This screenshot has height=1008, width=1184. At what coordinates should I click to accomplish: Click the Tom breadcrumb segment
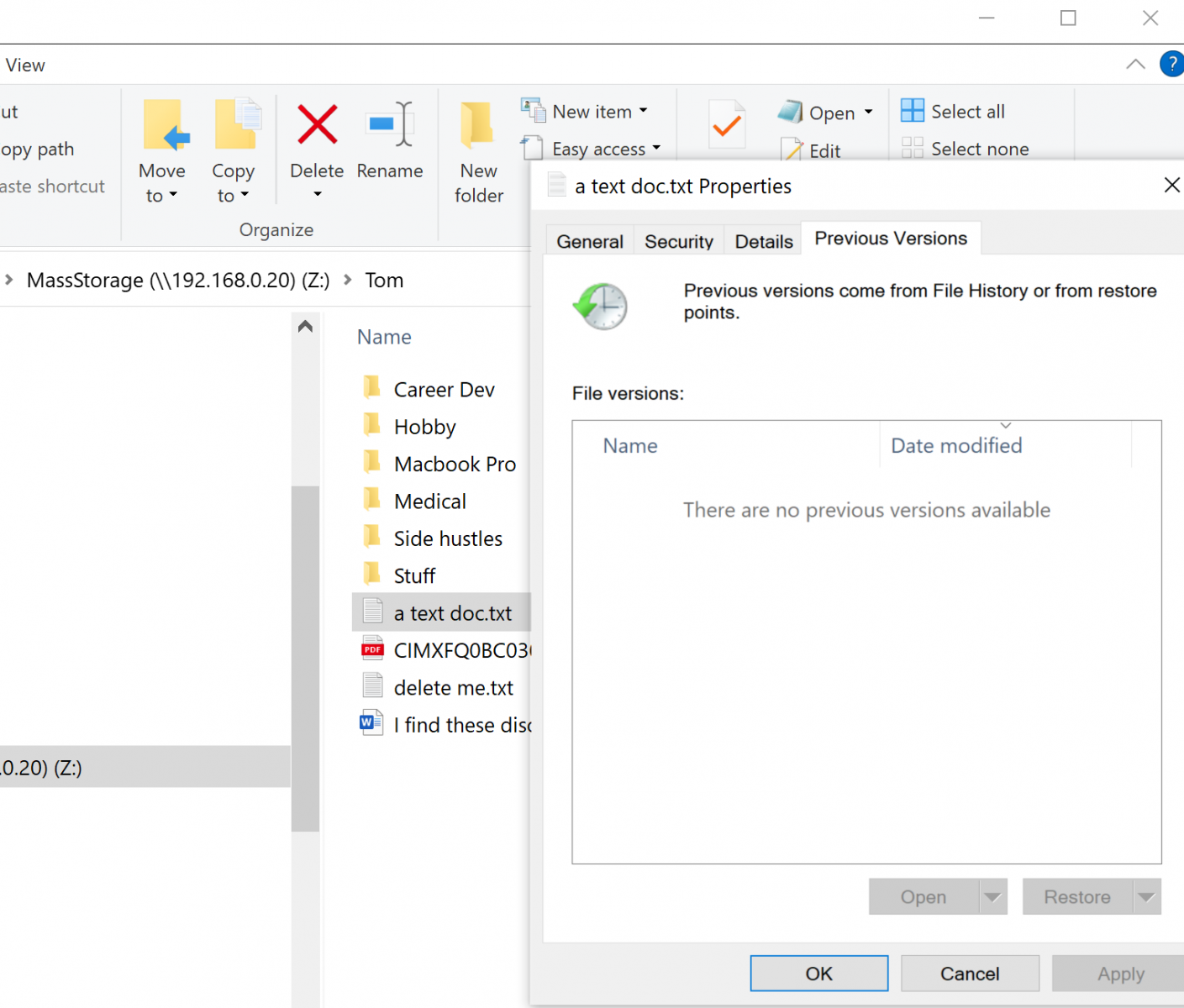point(384,280)
